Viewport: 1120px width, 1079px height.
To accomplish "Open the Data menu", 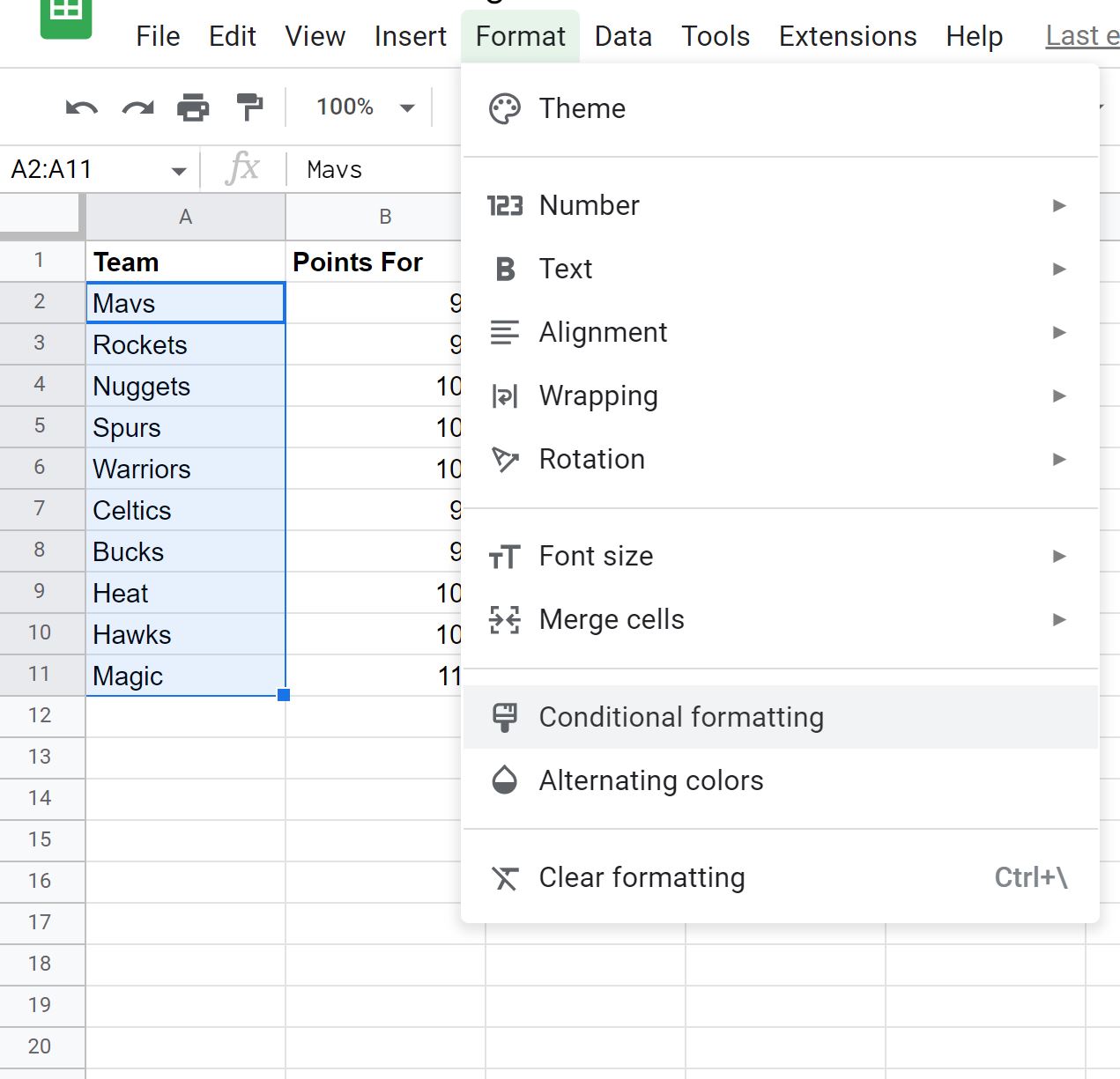I will click(623, 36).
